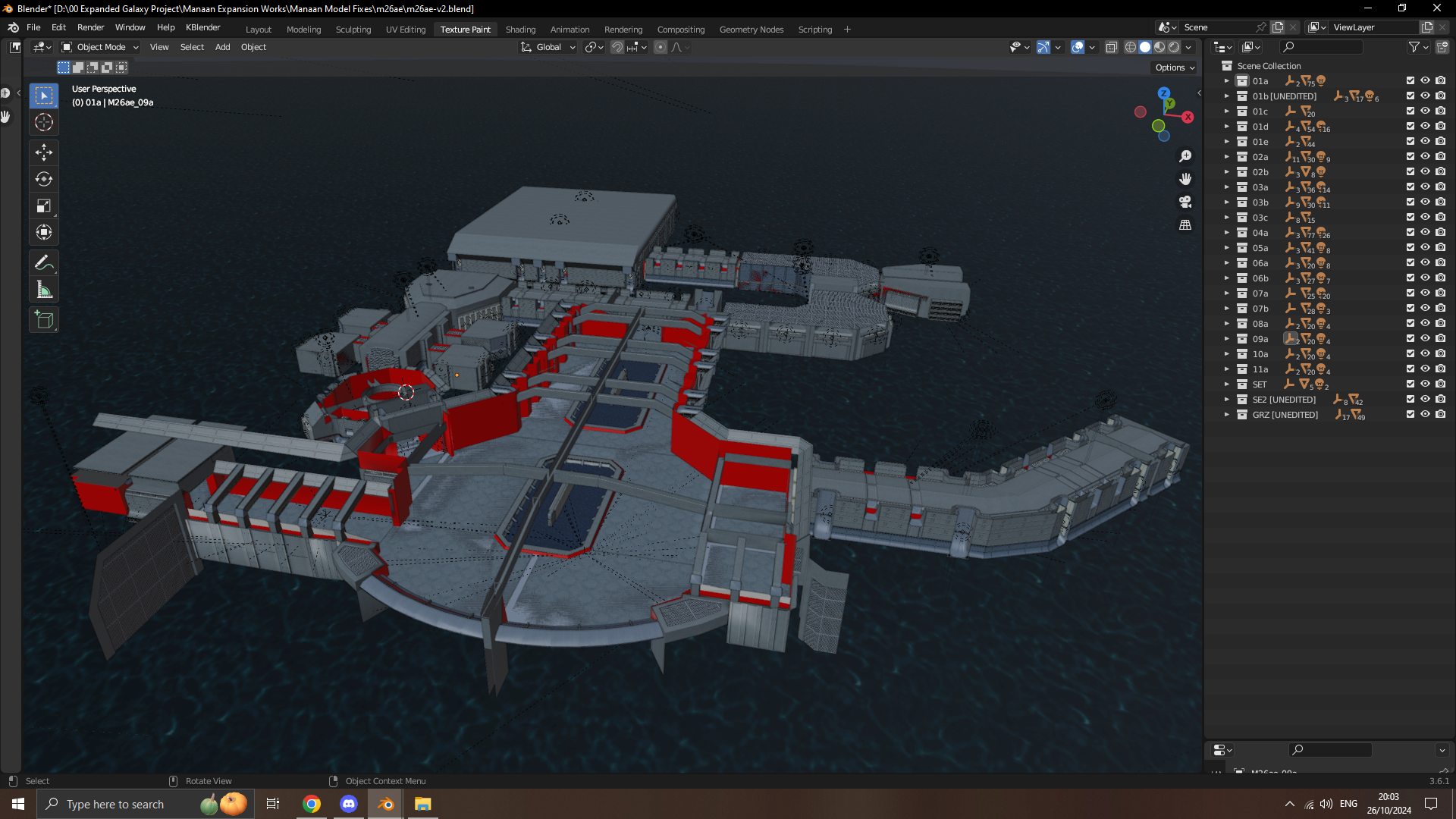The width and height of the screenshot is (1456, 819).
Task: Switch perspective/orthographic grid icon
Action: point(1185,225)
